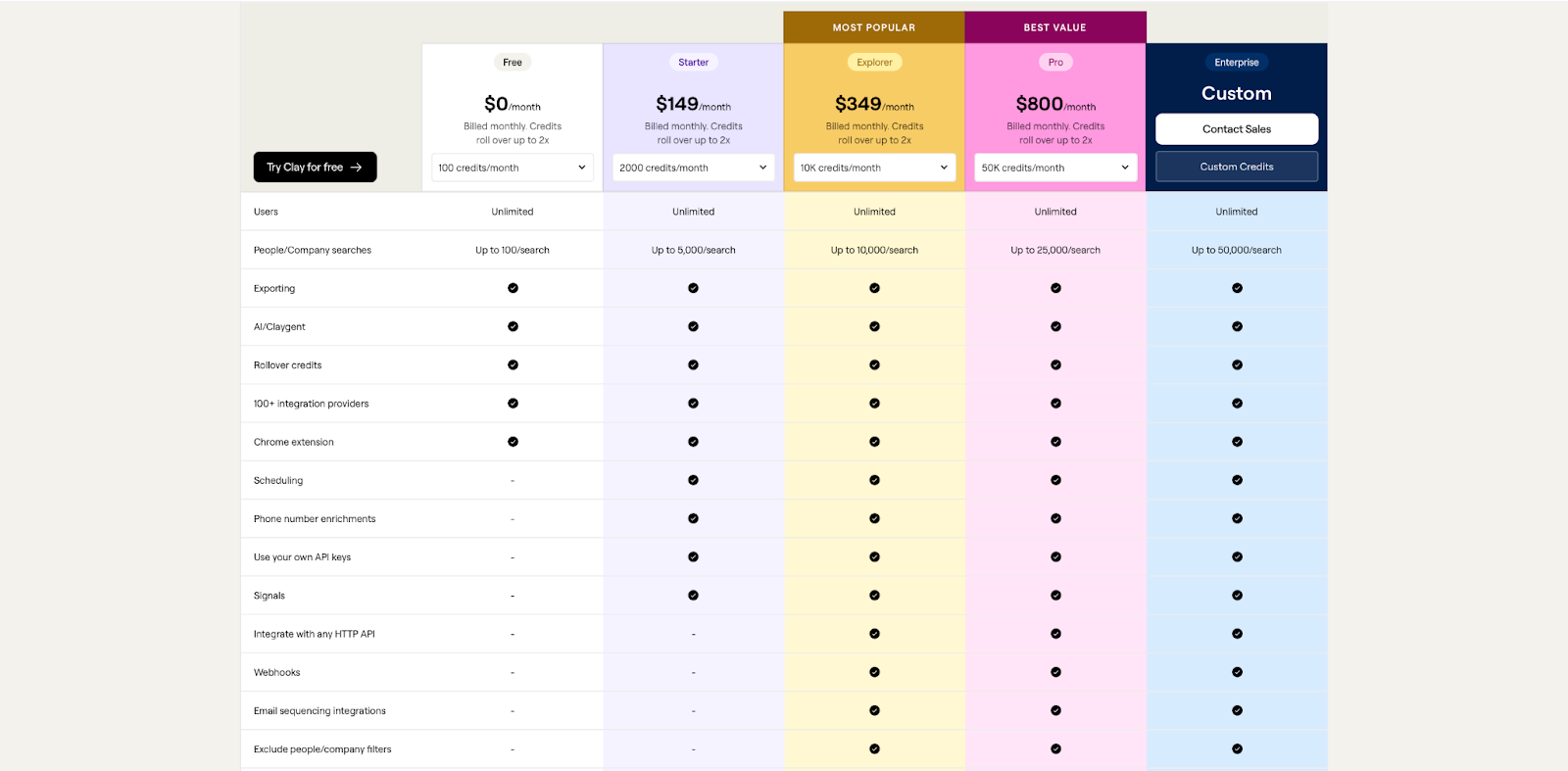The height and width of the screenshot is (771, 1568).
Task: Click the Use your own API keys checkmark in Starter column
Action: [694, 556]
